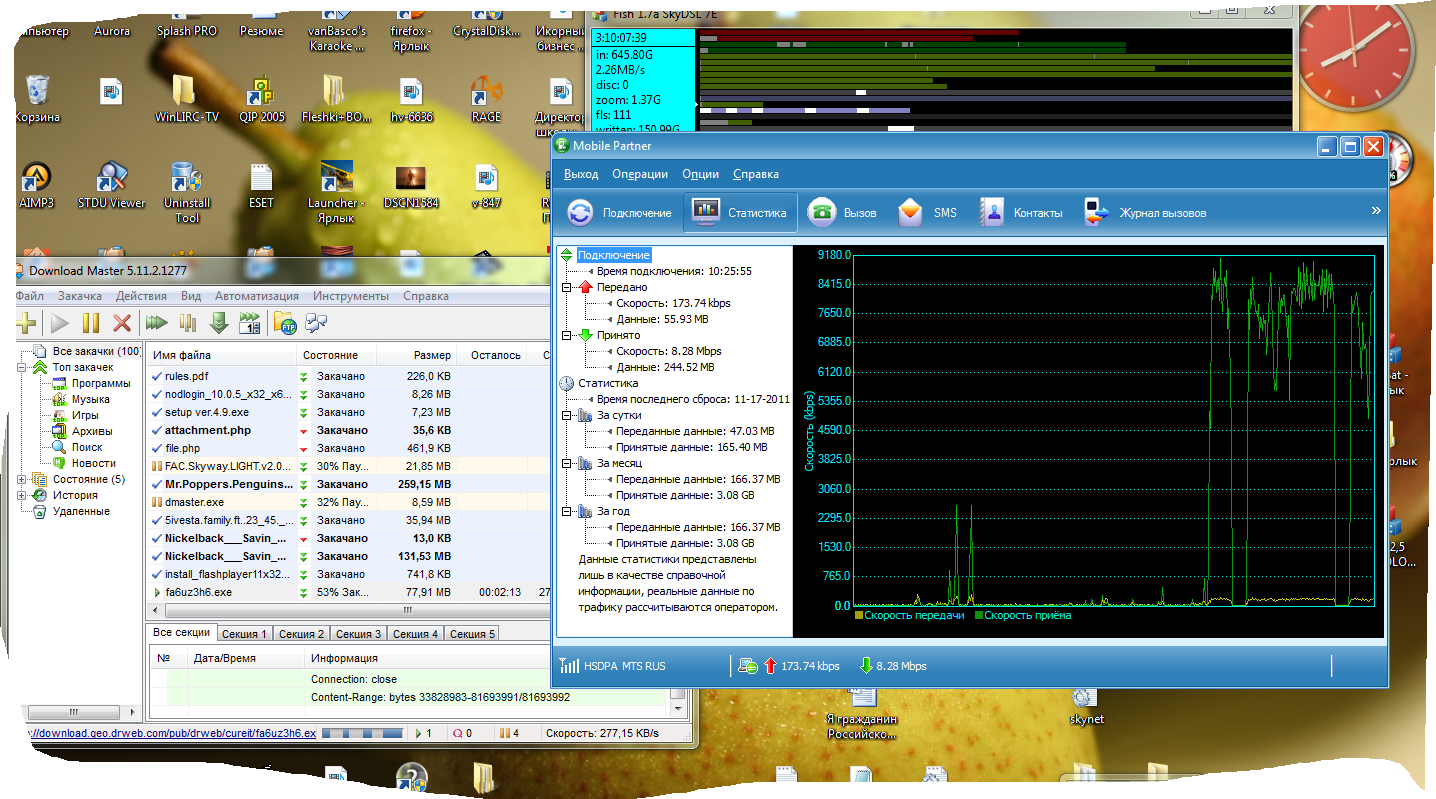The height and width of the screenshot is (799, 1436).
Task: Click the QIP 2005 desktop icon
Action: 261,100
